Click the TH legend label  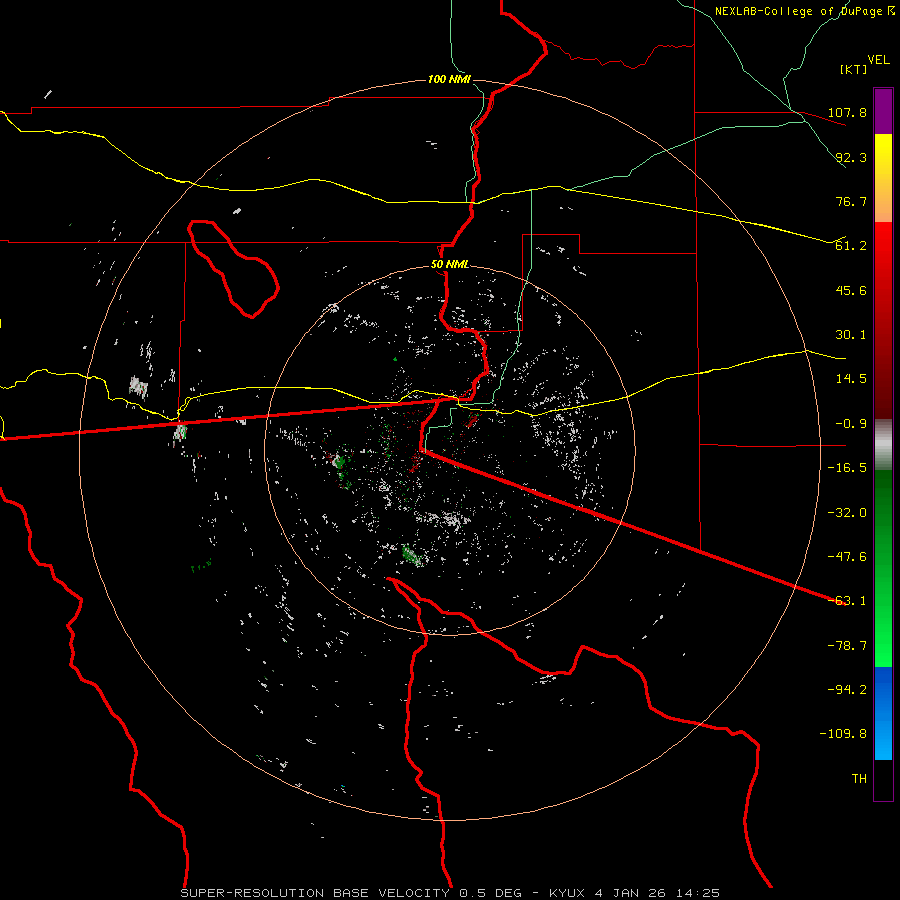(x=859, y=779)
